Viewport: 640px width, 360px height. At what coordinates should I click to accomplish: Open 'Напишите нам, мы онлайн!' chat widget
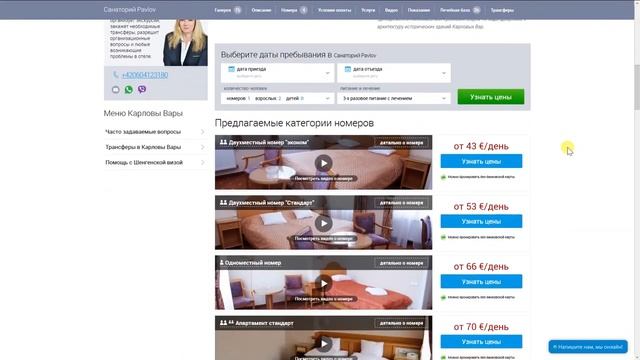(588, 347)
